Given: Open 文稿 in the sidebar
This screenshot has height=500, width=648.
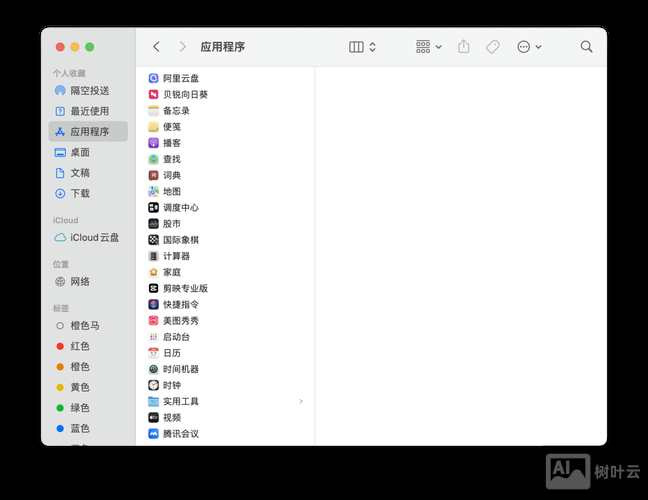Looking at the screenshot, I should 88,173.
